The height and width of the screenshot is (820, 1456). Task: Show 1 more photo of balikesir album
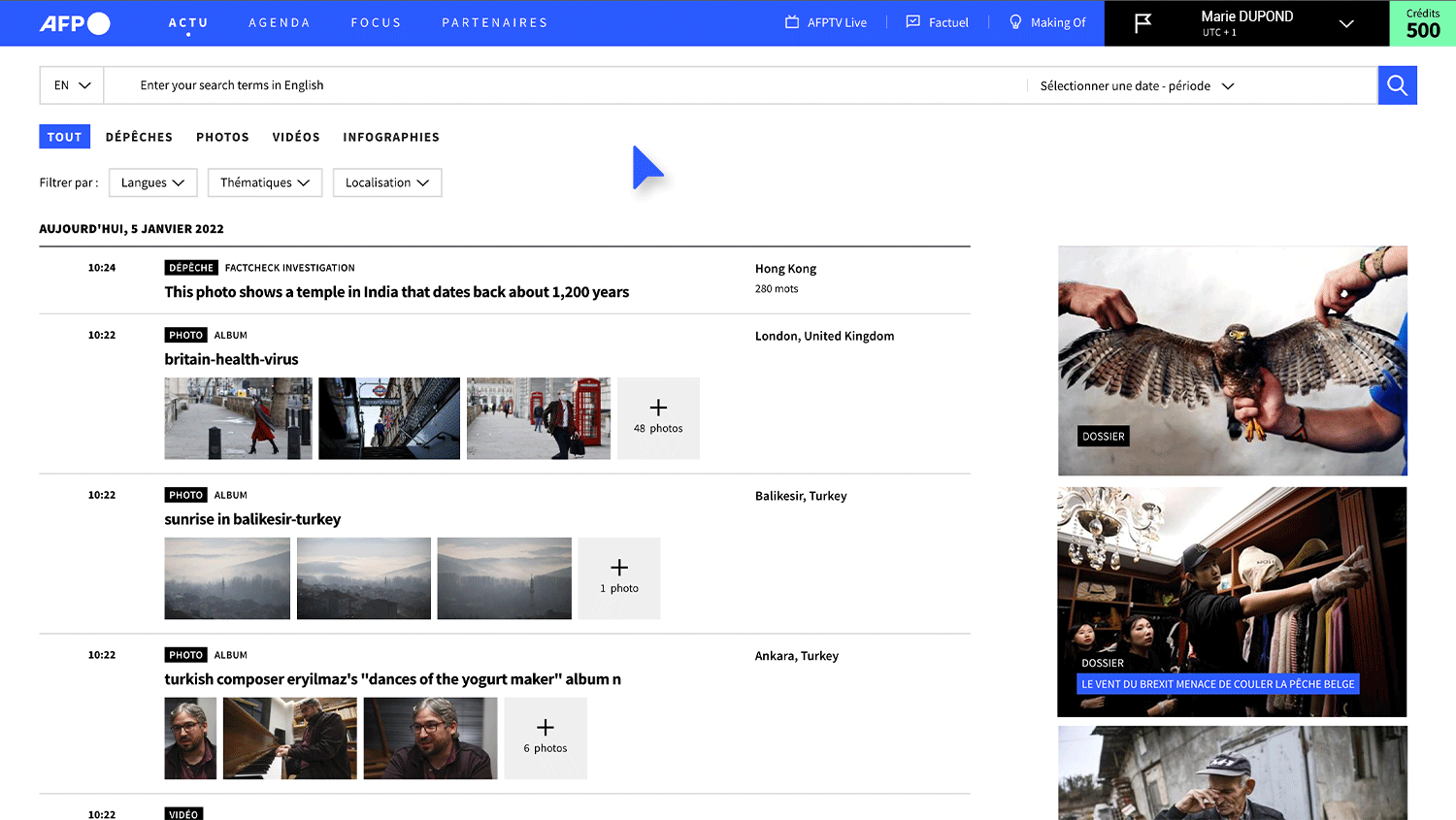coord(619,578)
